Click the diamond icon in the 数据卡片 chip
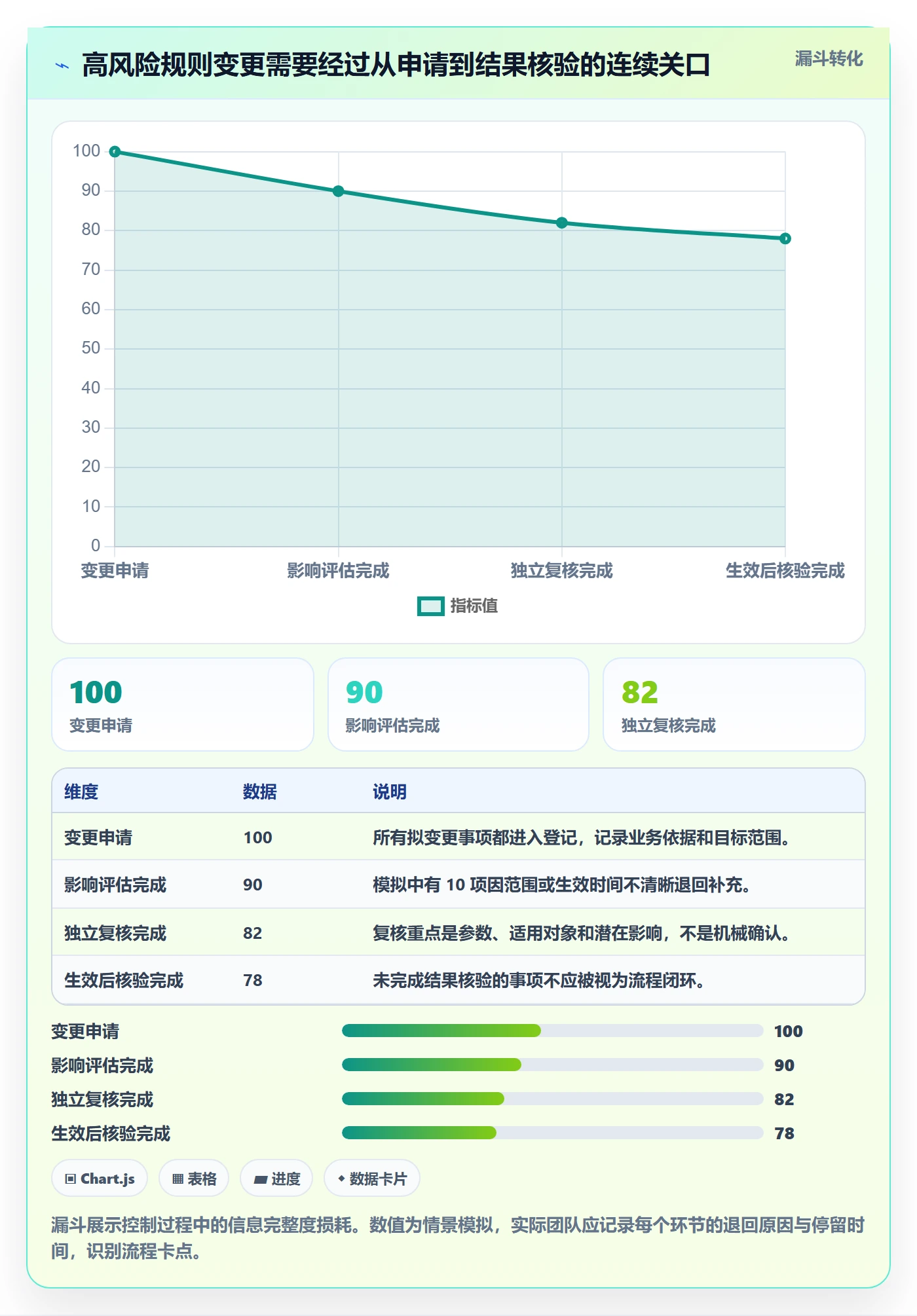Viewport: 917px width, 1316px height. tap(341, 1179)
